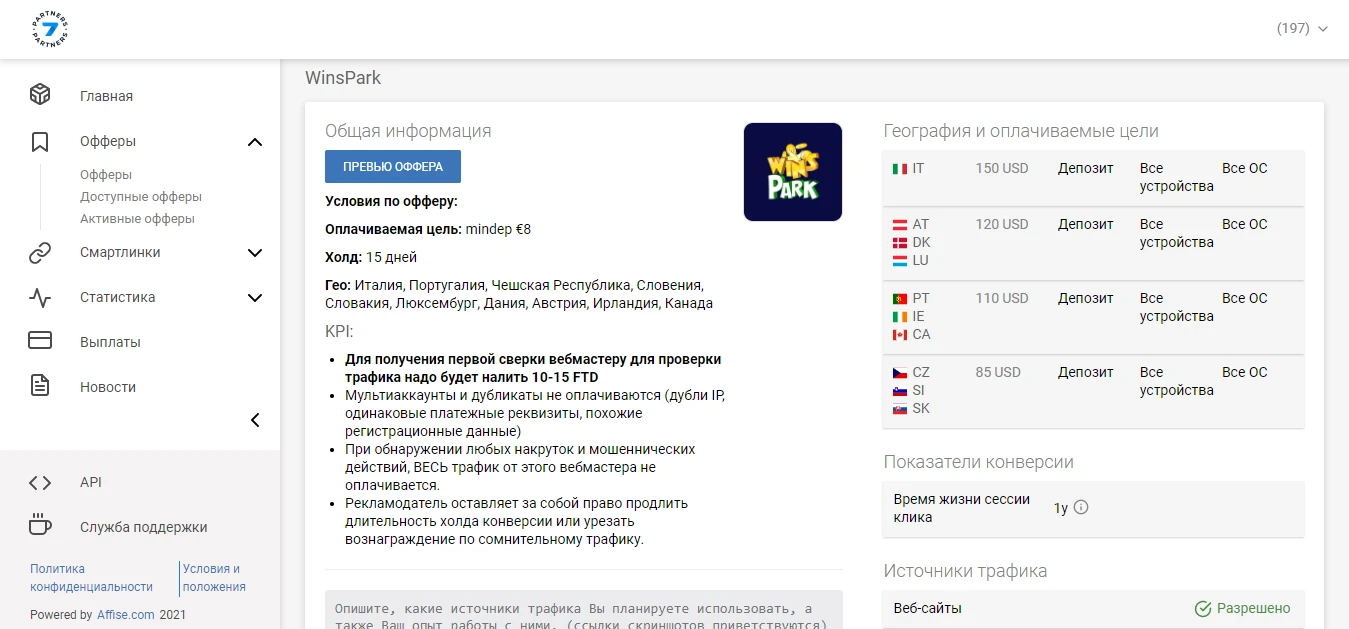Open the account dropdown (197)
1349x629 pixels.
pyautogui.click(x=1302, y=28)
